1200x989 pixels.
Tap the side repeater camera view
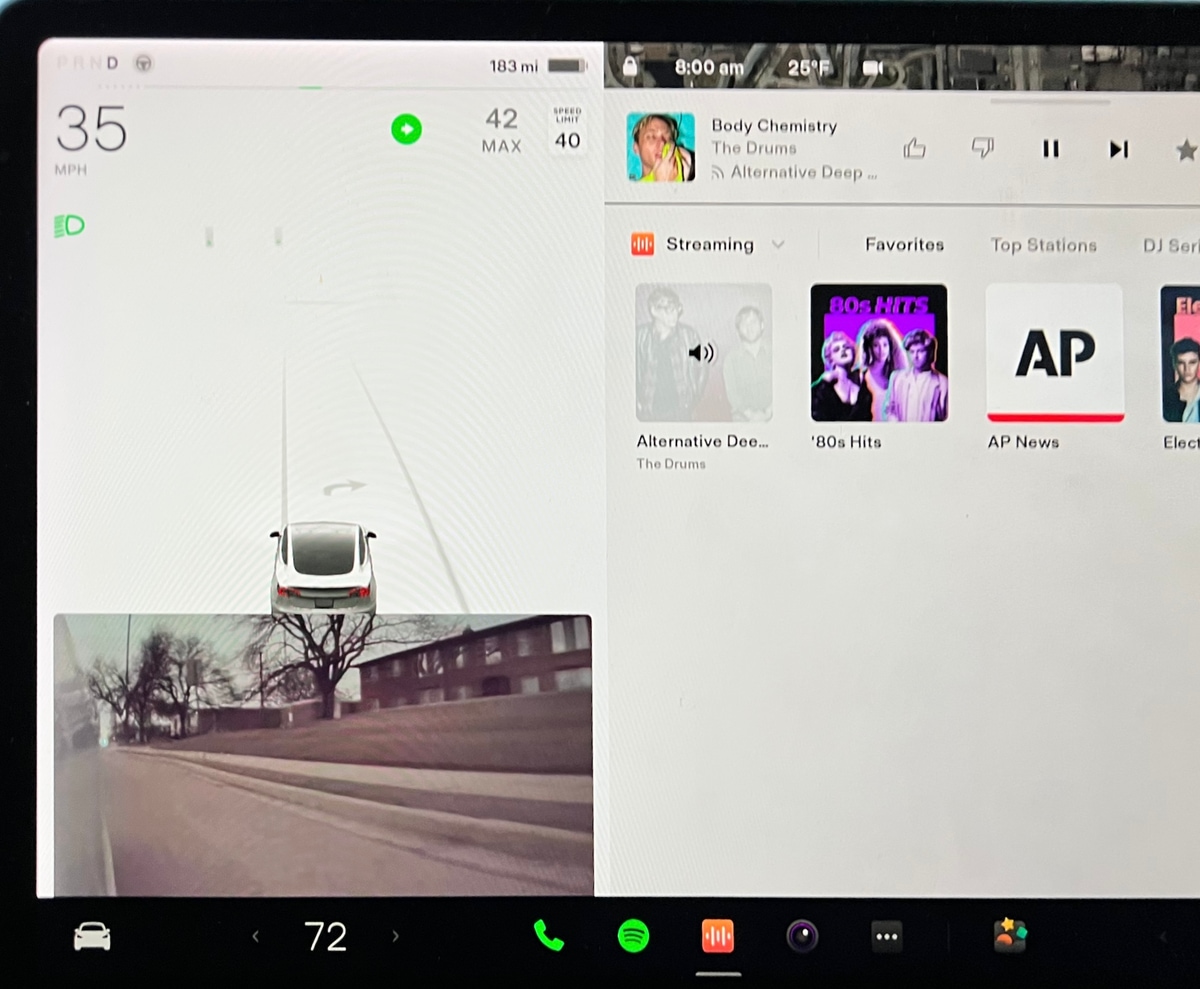pyautogui.click(x=322, y=754)
